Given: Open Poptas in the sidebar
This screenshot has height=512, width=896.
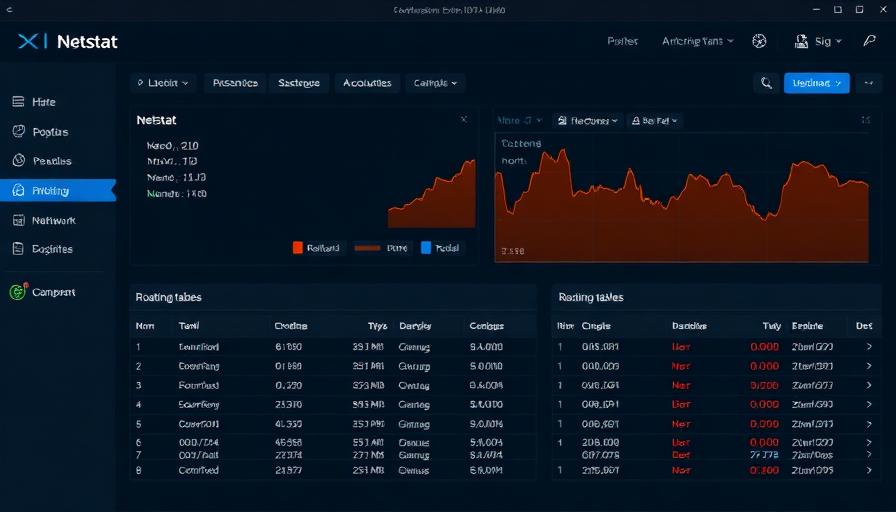Looking at the screenshot, I should click(50, 132).
